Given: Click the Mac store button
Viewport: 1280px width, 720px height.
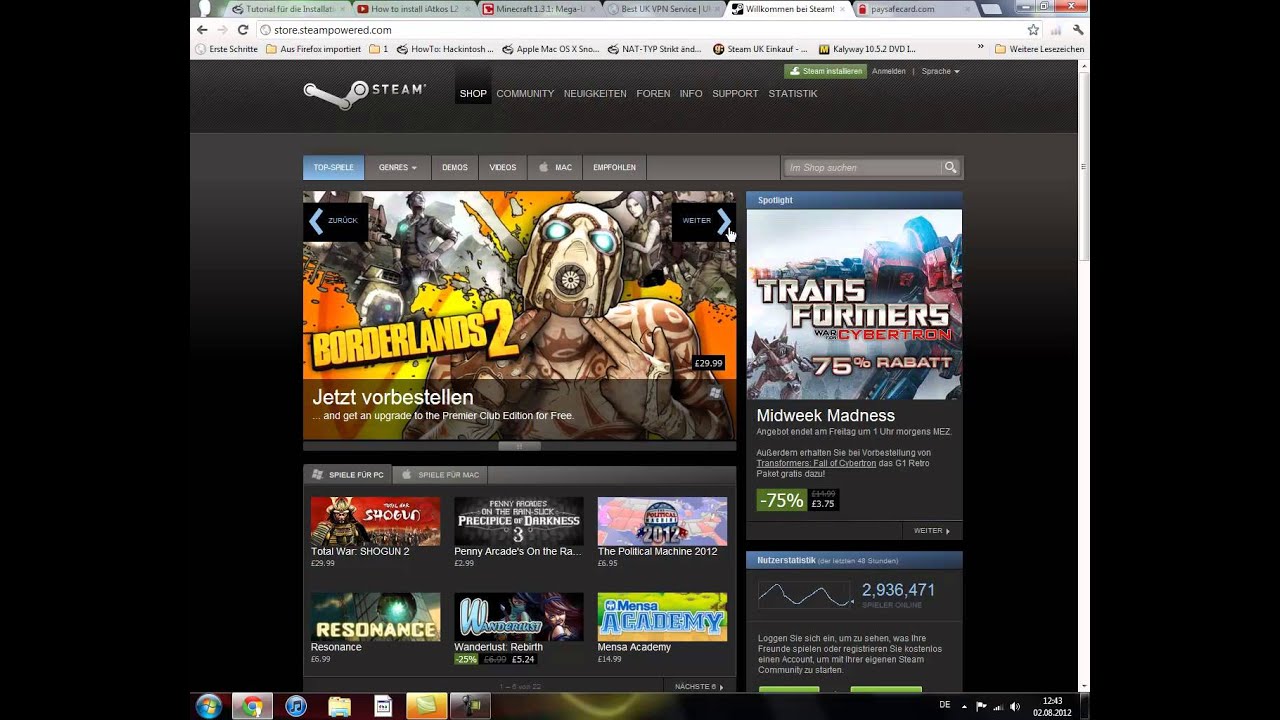Looking at the screenshot, I should (x=556, y=167).
